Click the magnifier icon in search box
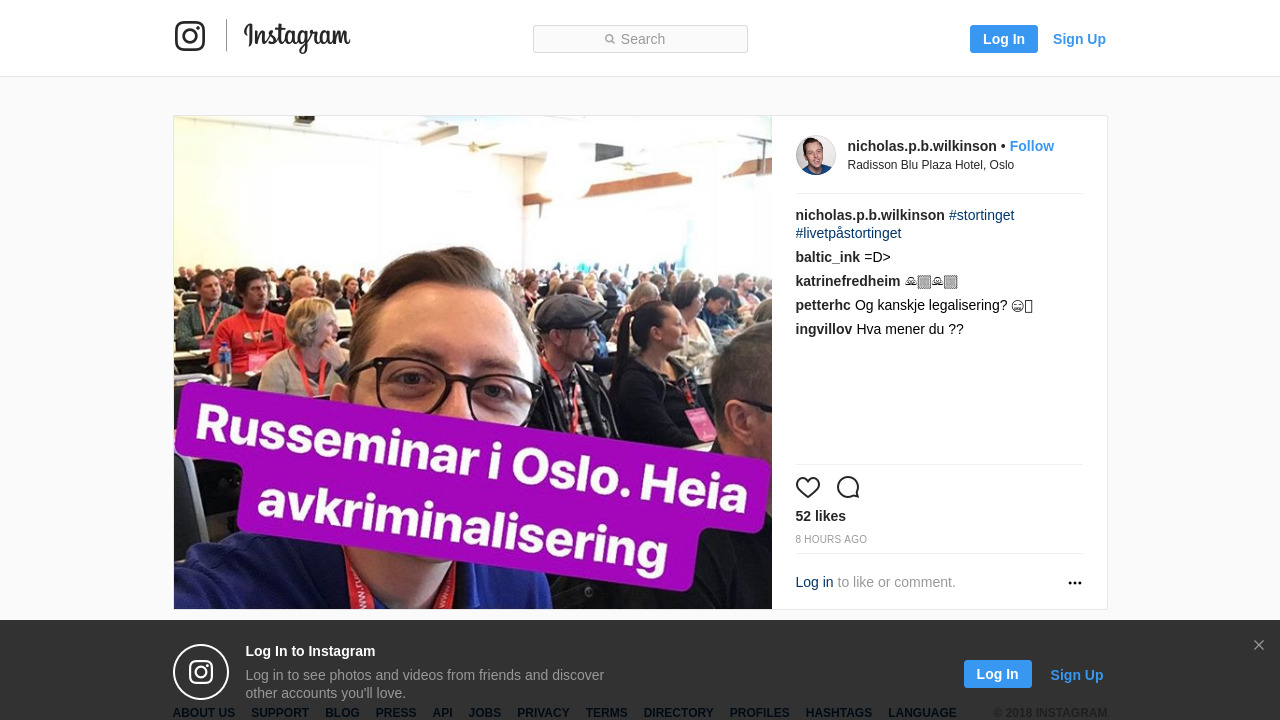The height and width of the screenshot is (720, 1280). pos(610,39)
